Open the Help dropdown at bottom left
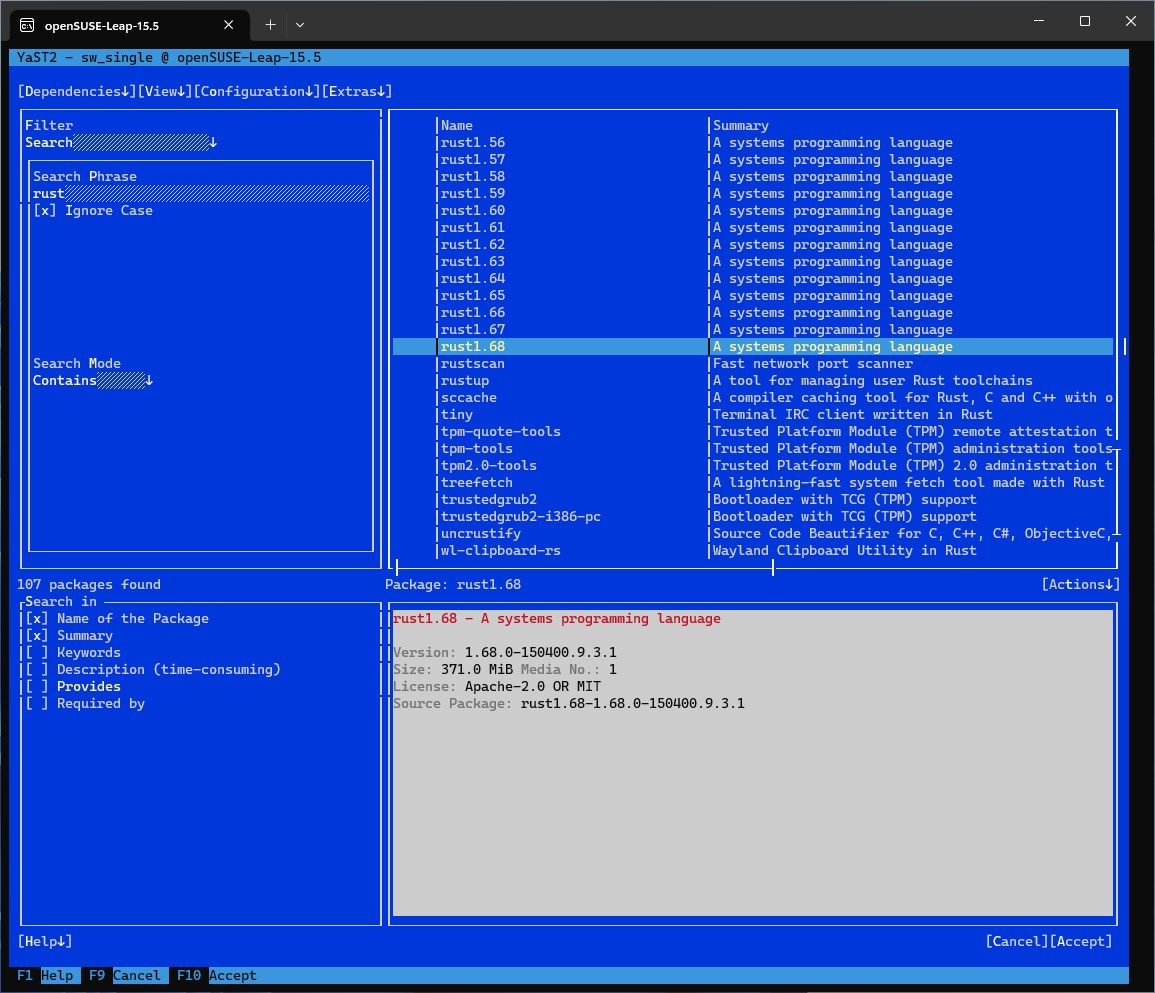This screenshot has width=1155, height=993. pos(45,941)
